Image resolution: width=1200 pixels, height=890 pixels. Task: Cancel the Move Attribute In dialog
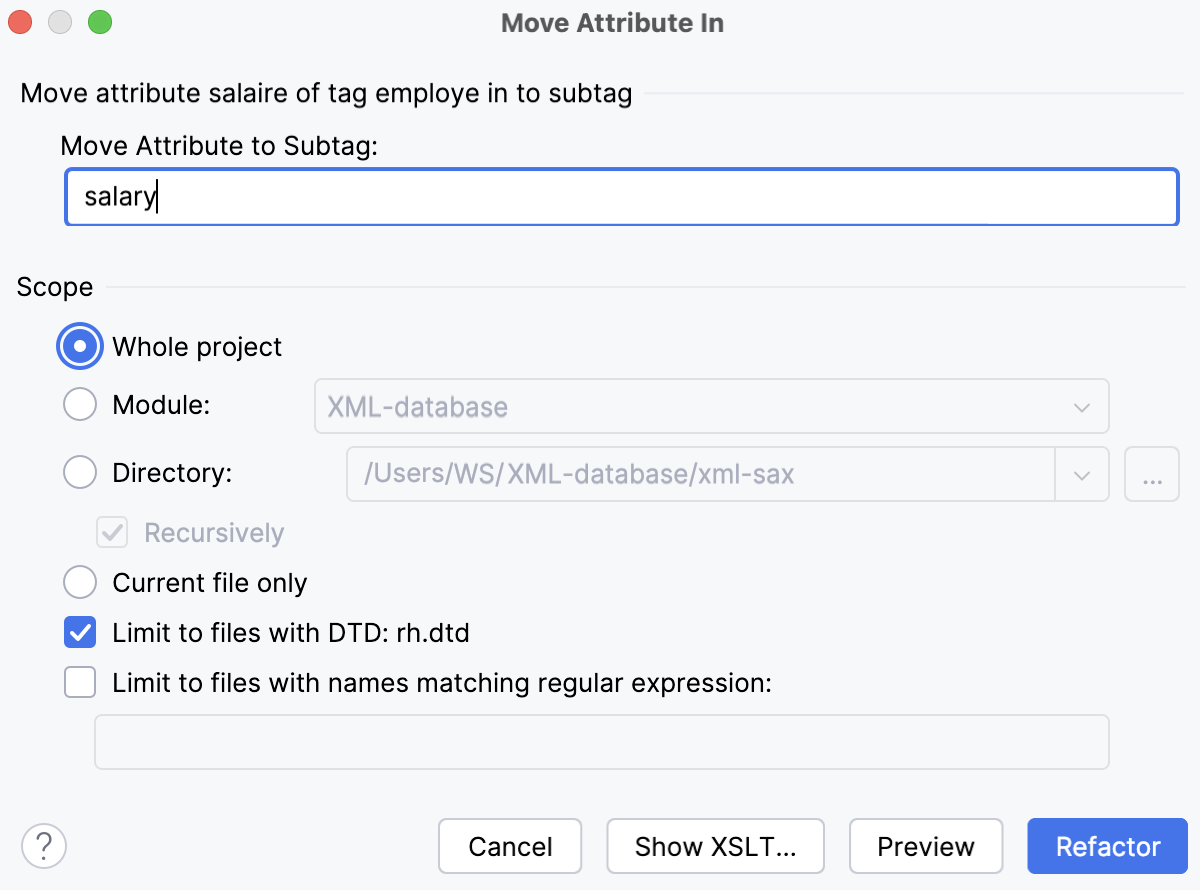510,846
